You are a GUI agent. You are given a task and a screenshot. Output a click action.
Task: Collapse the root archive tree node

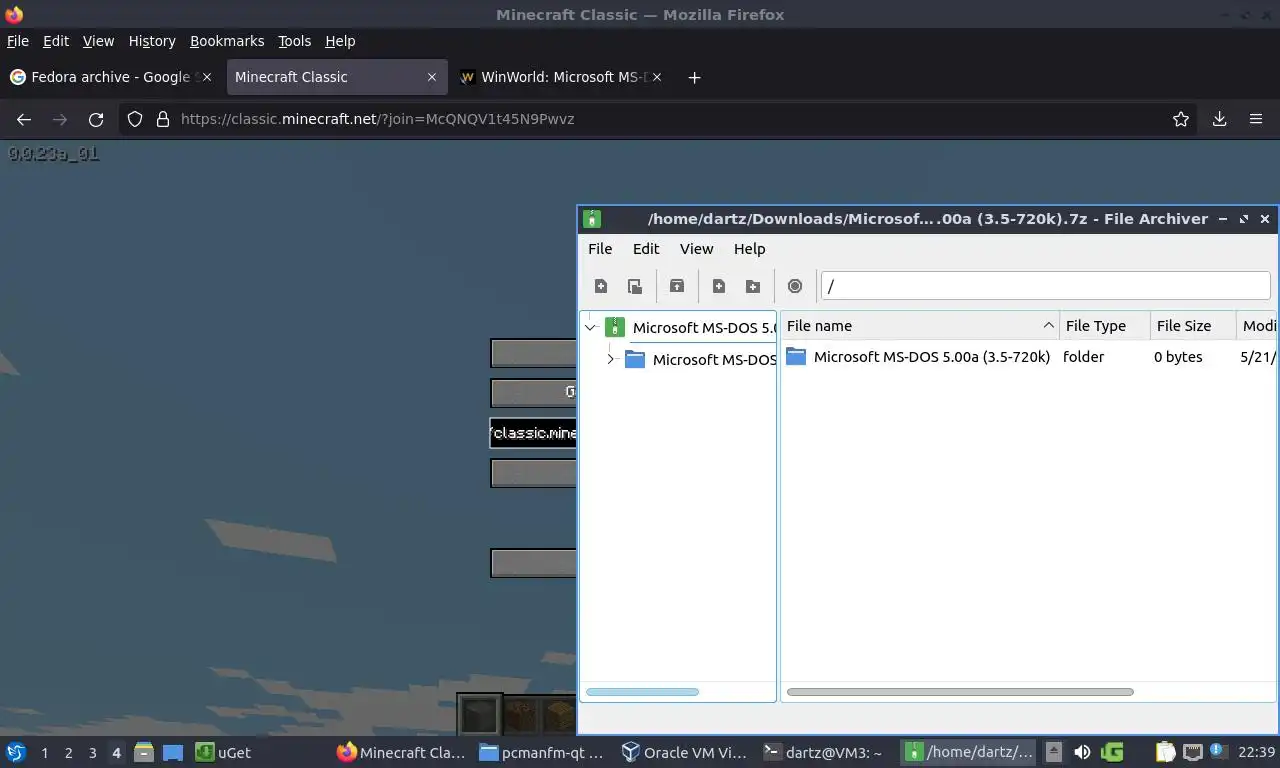591,327
